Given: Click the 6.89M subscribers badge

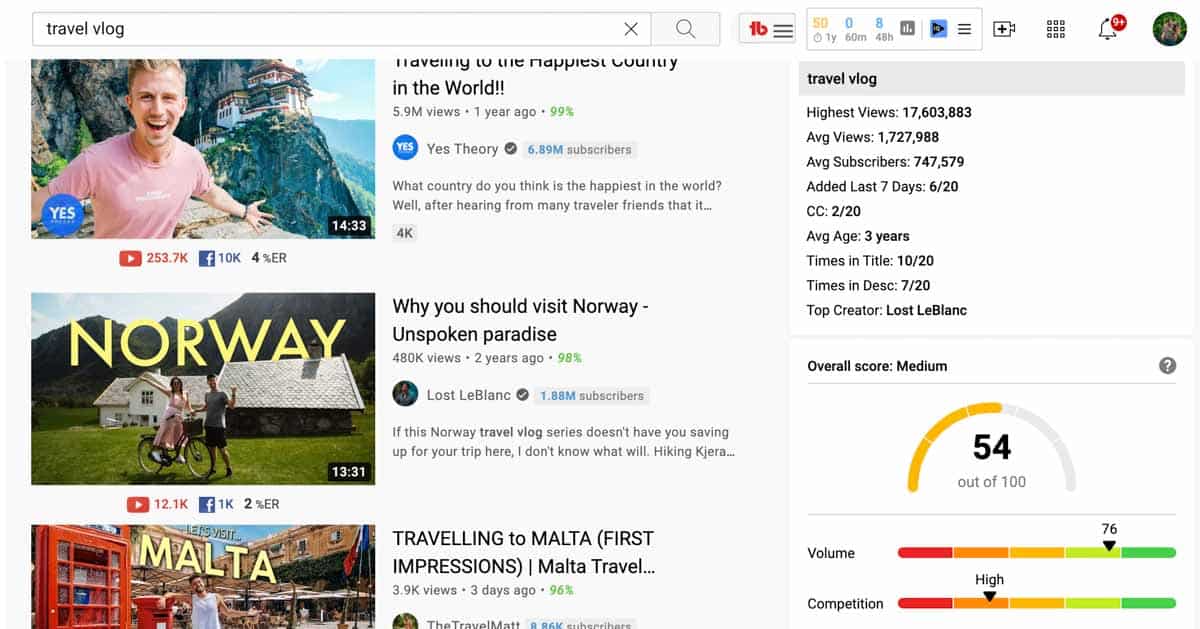Looking at the screenshot, I should (579, 149).
